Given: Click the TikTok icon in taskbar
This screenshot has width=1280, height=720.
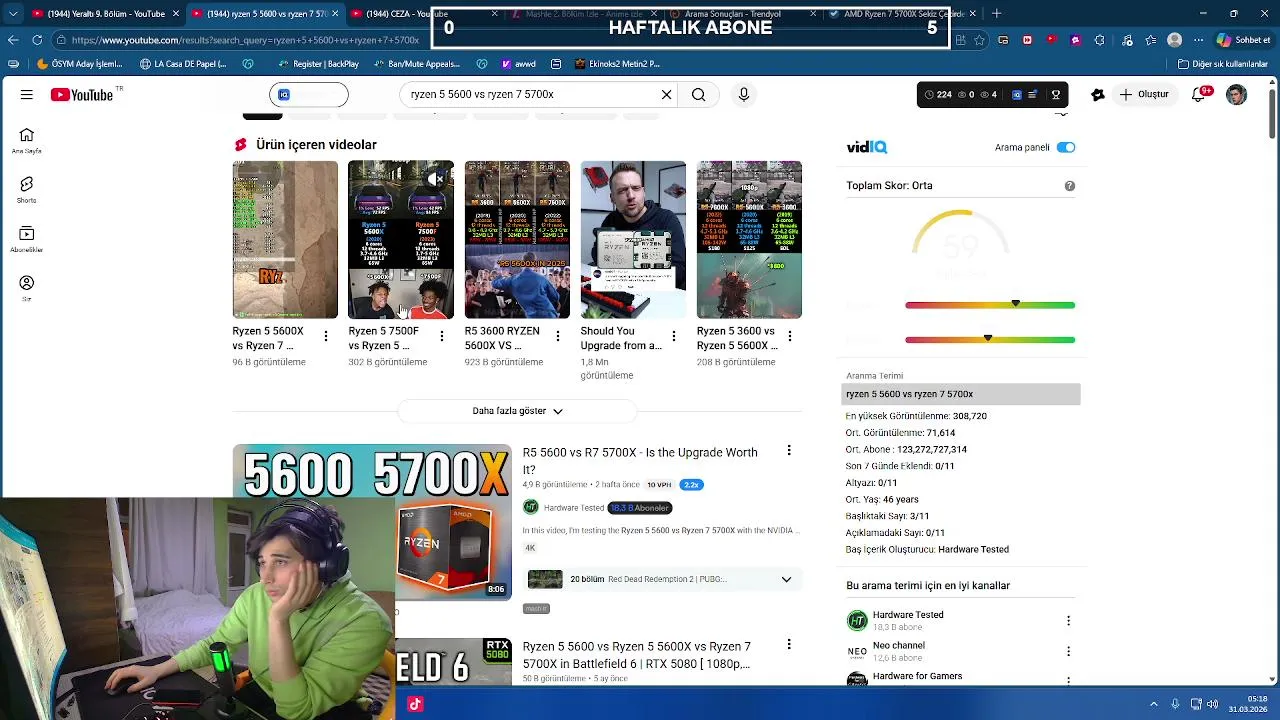Looking at the screenshot, I should click(415, 704).
